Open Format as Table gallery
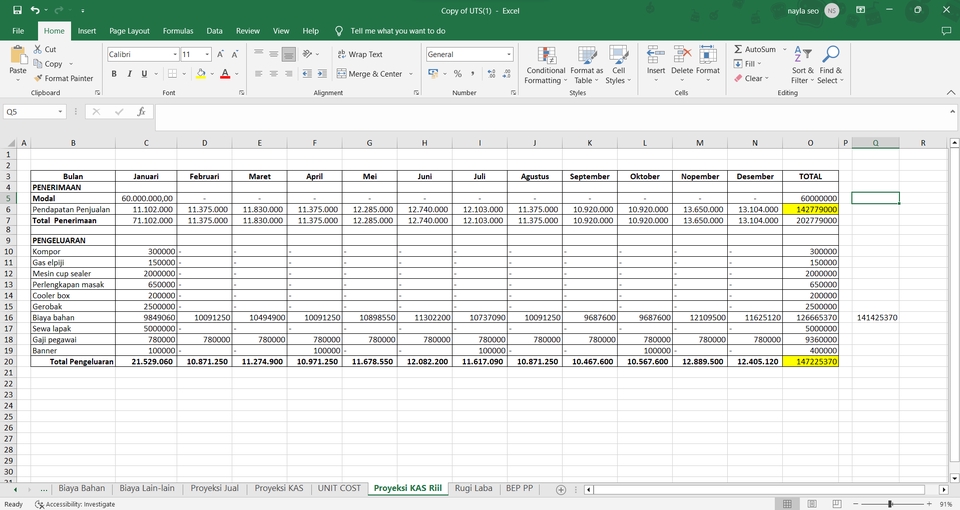The width and height of the screenshot is (960, 510). click(x=587, y=65)
